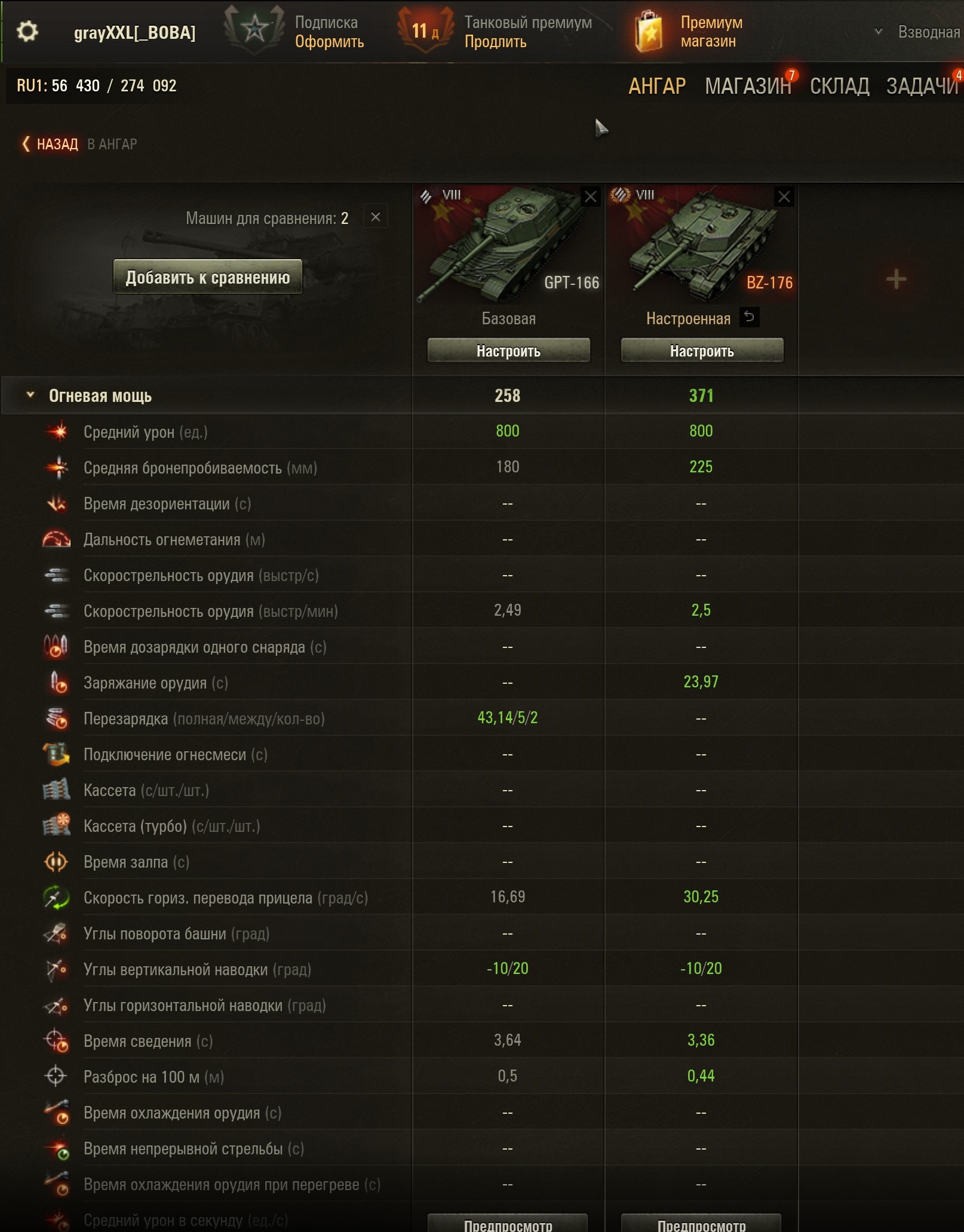Screen dimensions: 964x1232
Task: Collapse the Огневая мощь section
Action: click(x=30, y=395)
